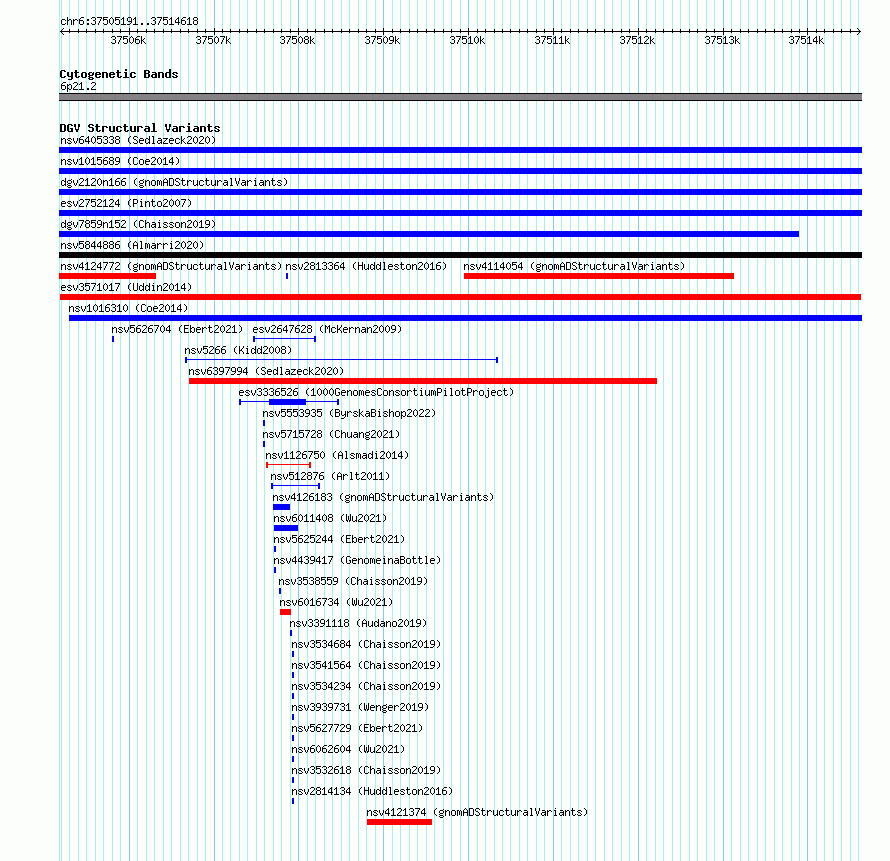Open dgv2120n166 (gnomADStructuralVariants) entry
This screenshot has height=861, width=890.
click(x=174, y=182)
